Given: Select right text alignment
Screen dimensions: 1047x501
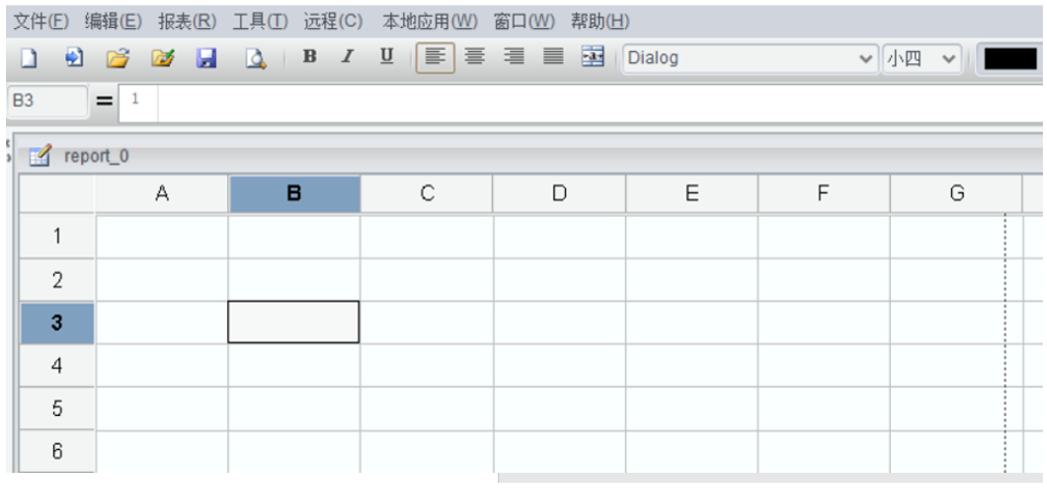Looking at the screenshot, I should [514, 58].
